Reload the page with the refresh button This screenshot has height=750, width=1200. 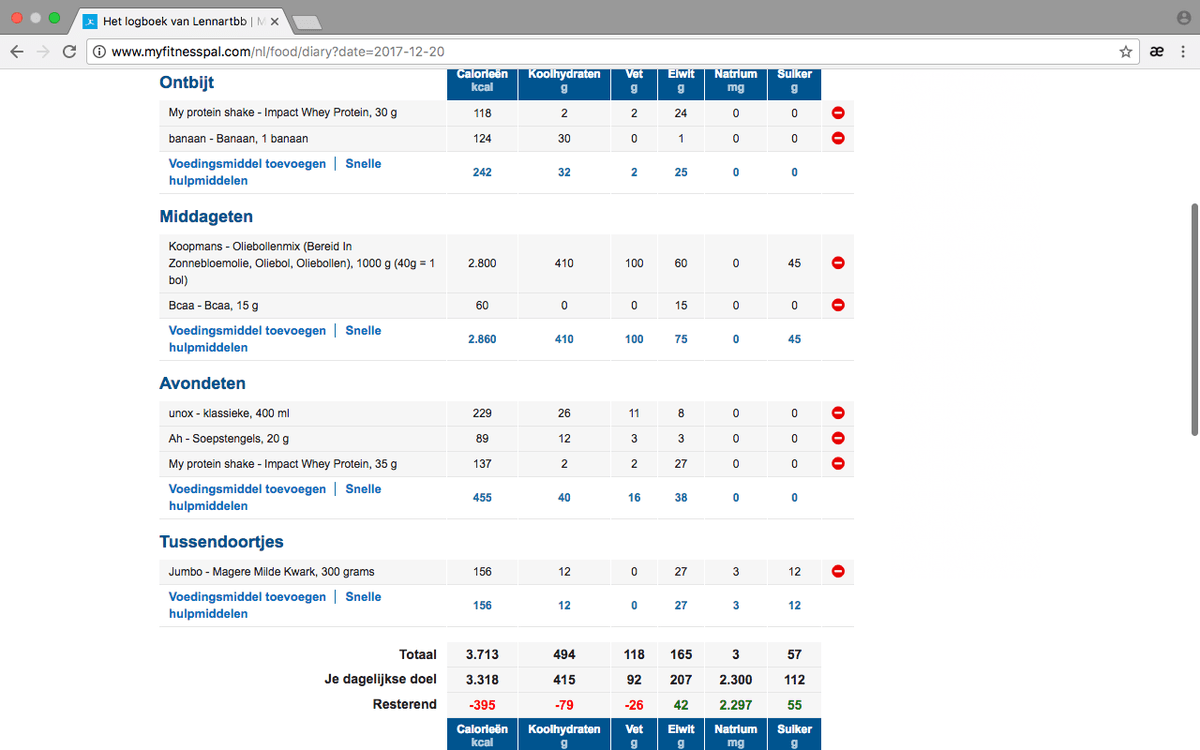pos(69,52)
